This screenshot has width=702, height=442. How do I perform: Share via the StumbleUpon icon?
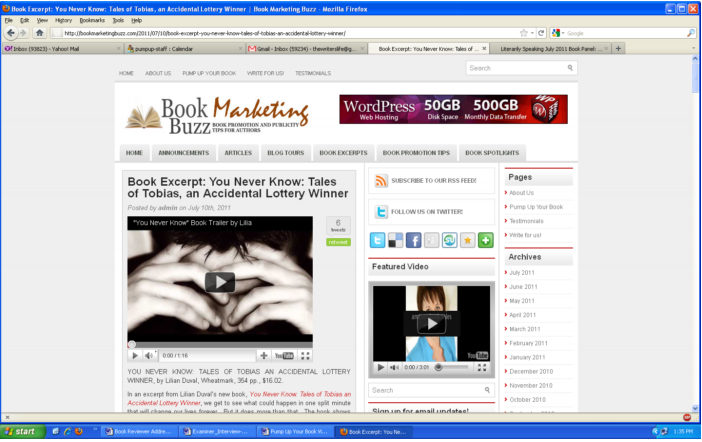pos(449,240)
